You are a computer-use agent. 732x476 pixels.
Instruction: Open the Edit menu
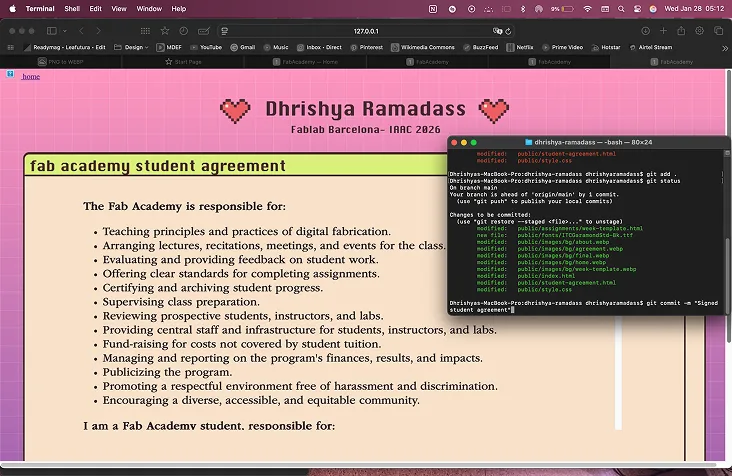pos(95,8)
